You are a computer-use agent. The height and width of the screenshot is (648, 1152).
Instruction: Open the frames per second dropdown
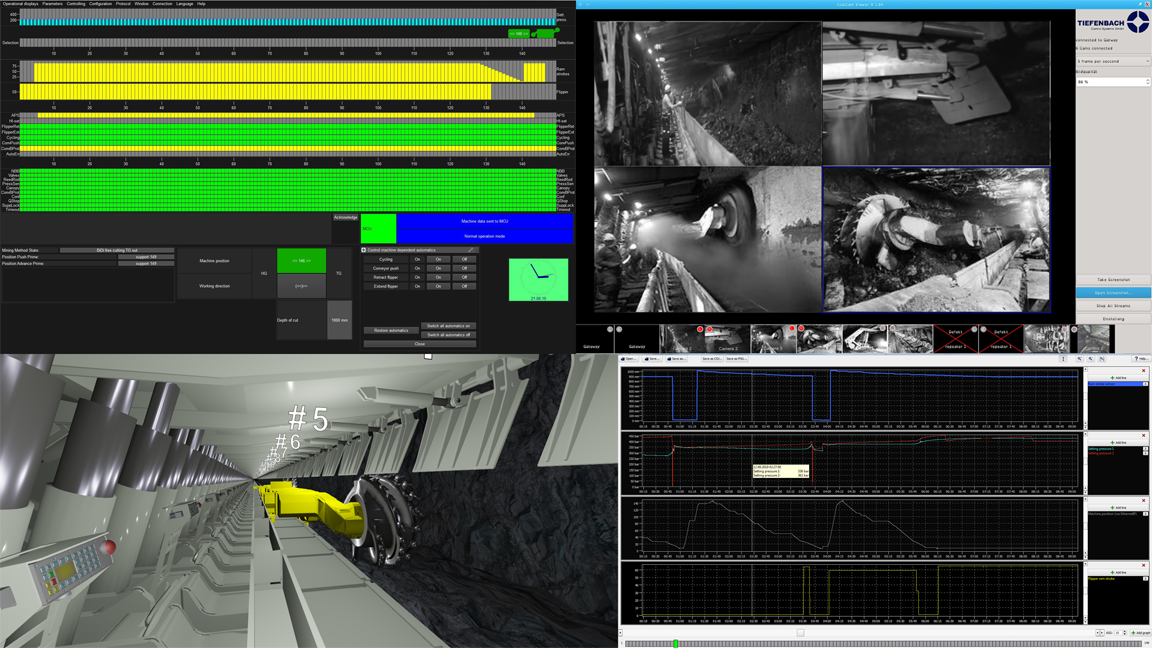pos(1112,61)
